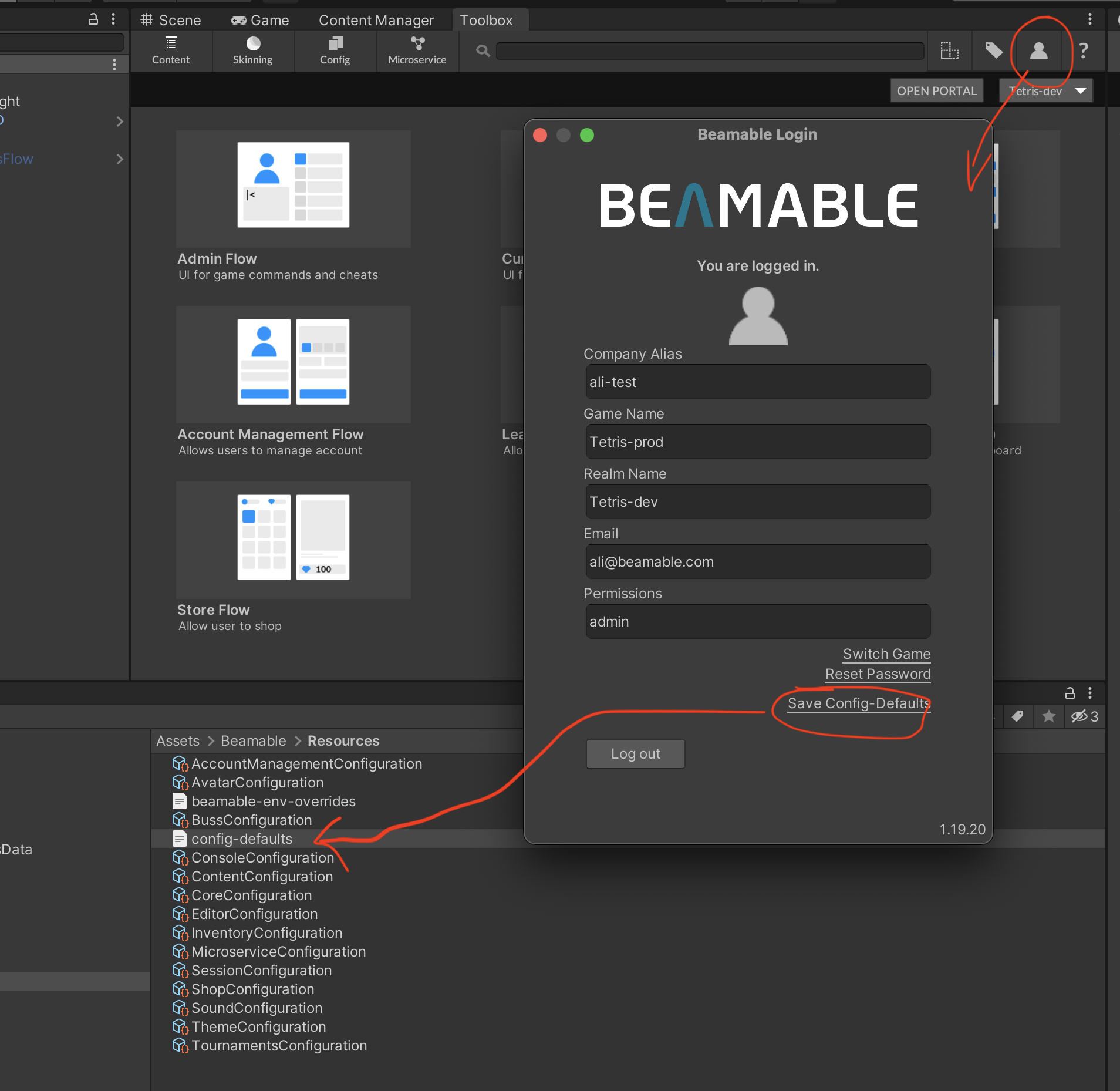Switch to the Scene tab

171,21
